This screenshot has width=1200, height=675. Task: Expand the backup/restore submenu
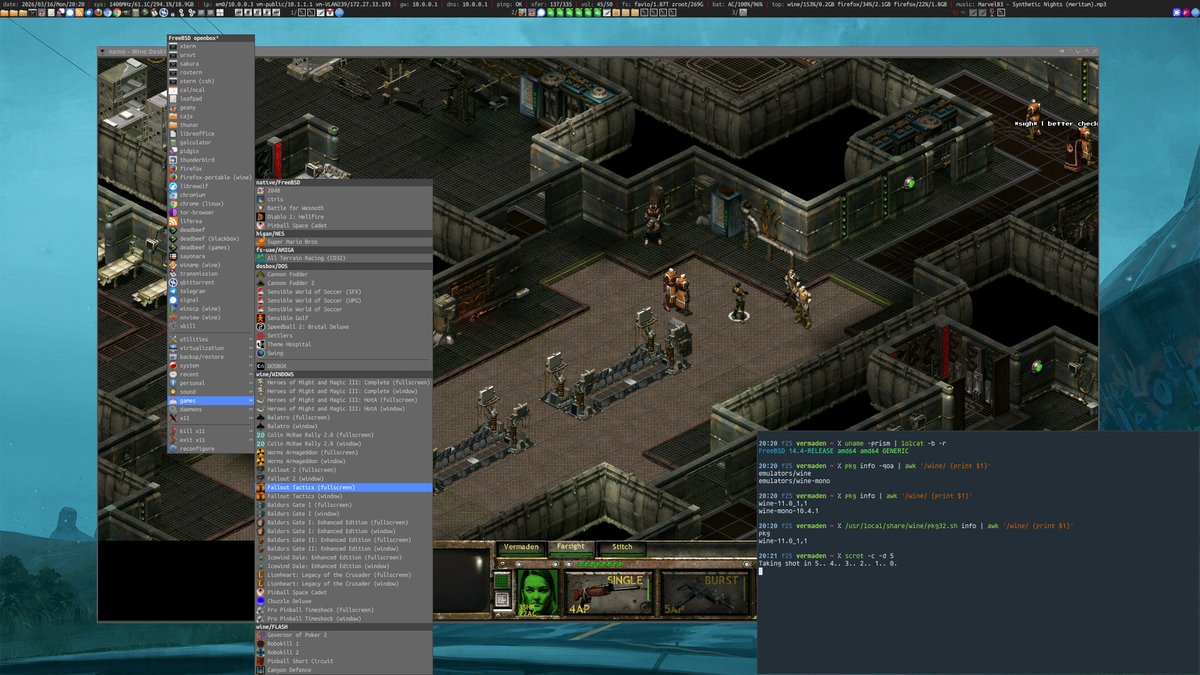[x=211, y=357]
